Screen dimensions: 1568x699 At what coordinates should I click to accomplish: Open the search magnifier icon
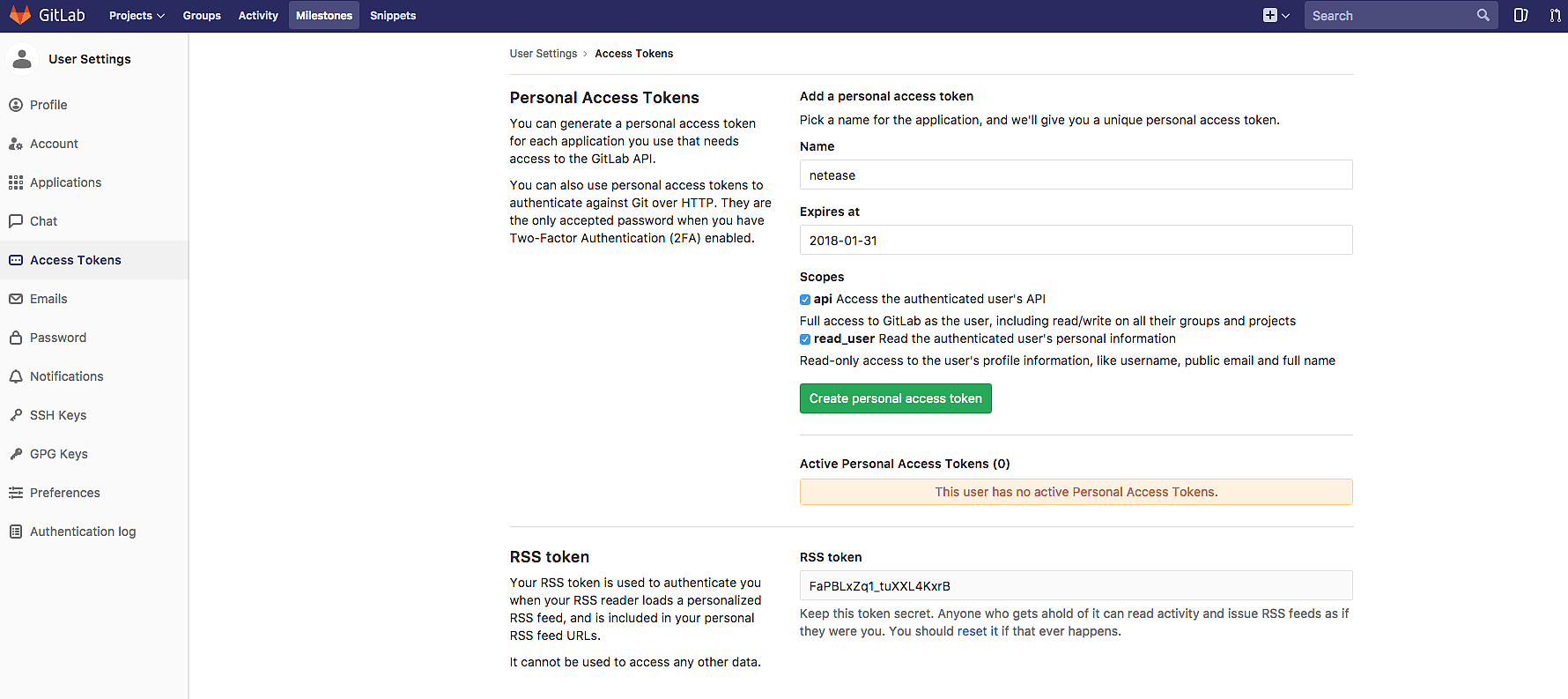click(x=1483, y=15)
